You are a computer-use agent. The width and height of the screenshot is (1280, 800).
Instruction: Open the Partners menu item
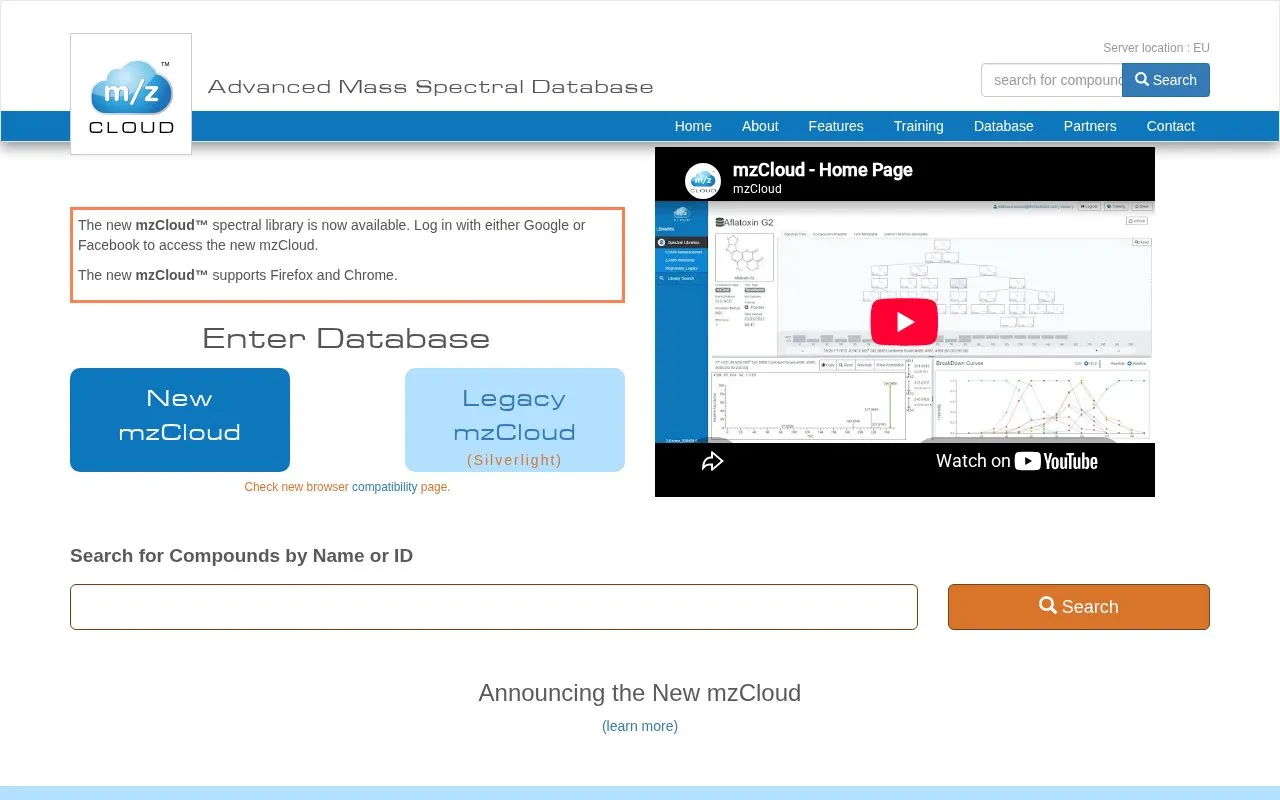click(1090, 126)
